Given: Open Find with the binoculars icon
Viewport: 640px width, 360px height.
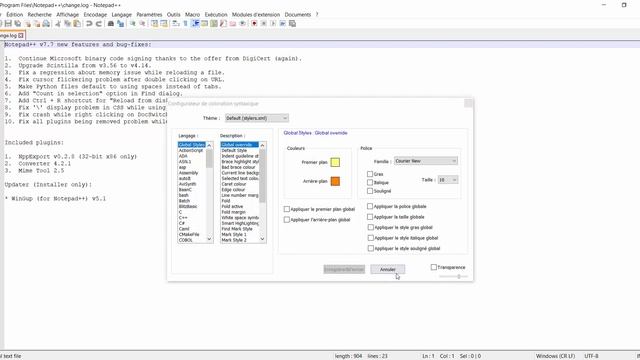Looking at the screenshot, I should 111,24.
